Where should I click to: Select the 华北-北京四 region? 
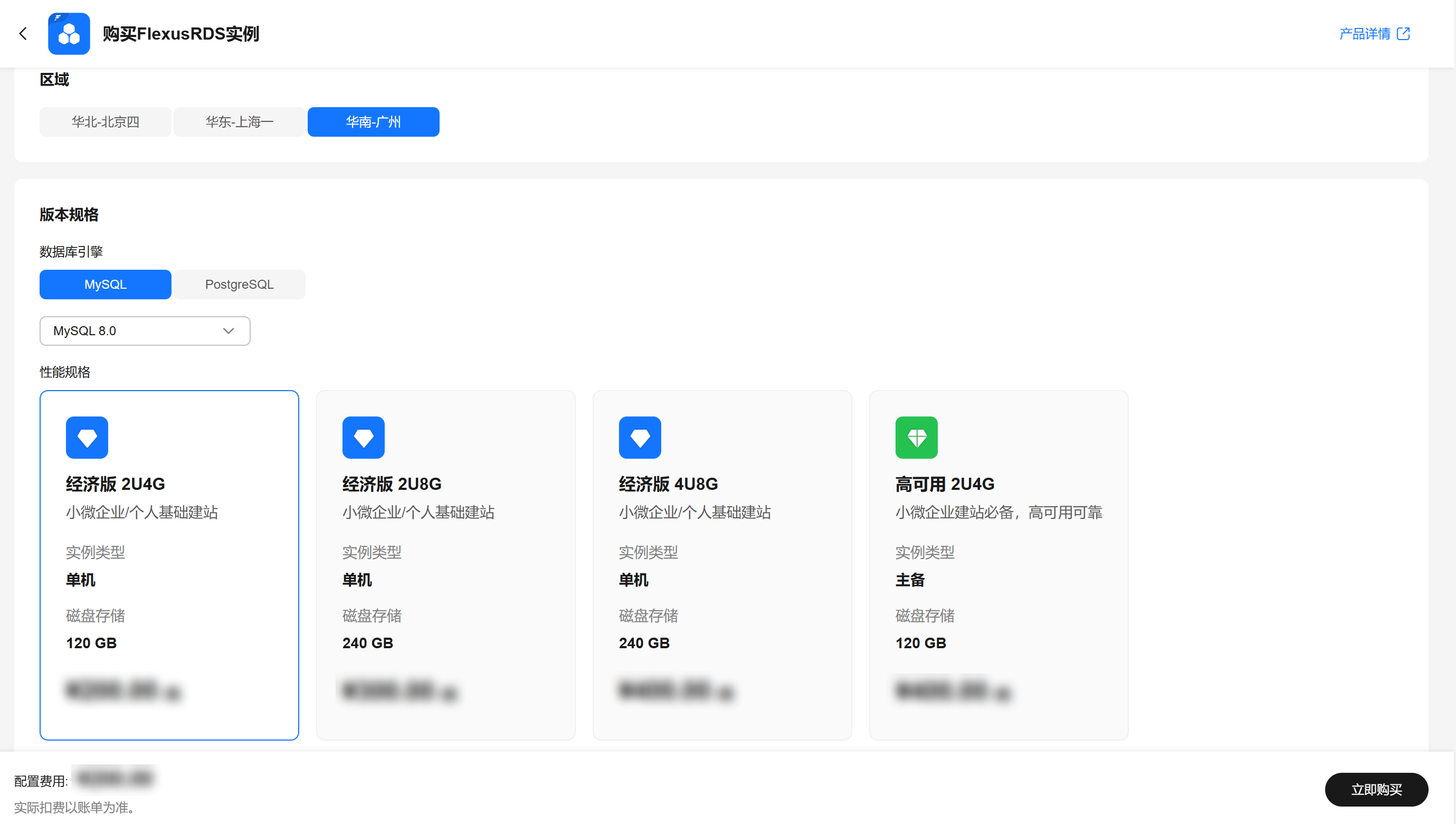point(105,122)
